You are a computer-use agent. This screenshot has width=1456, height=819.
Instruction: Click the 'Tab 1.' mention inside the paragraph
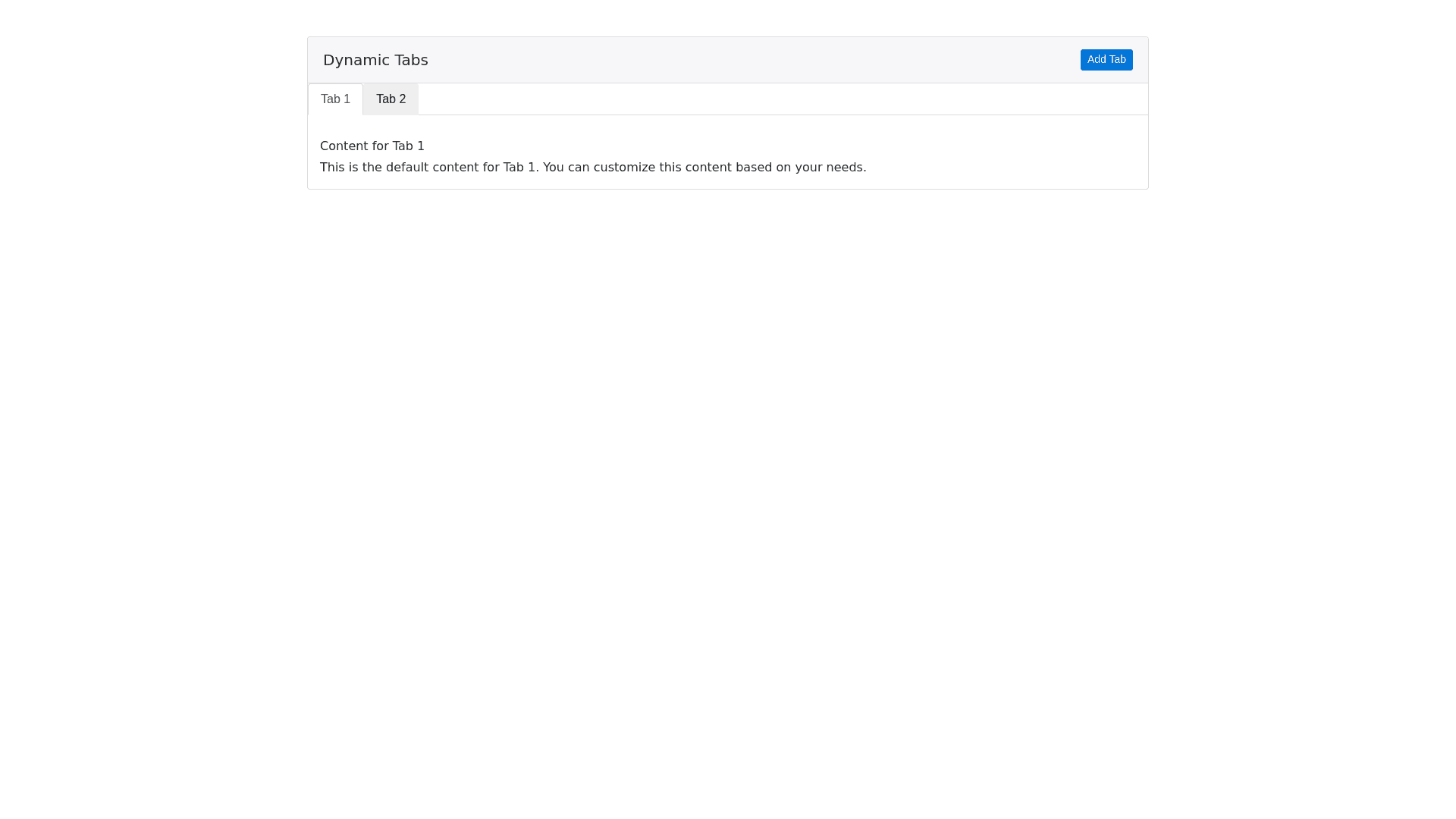[x=521, y=168]
